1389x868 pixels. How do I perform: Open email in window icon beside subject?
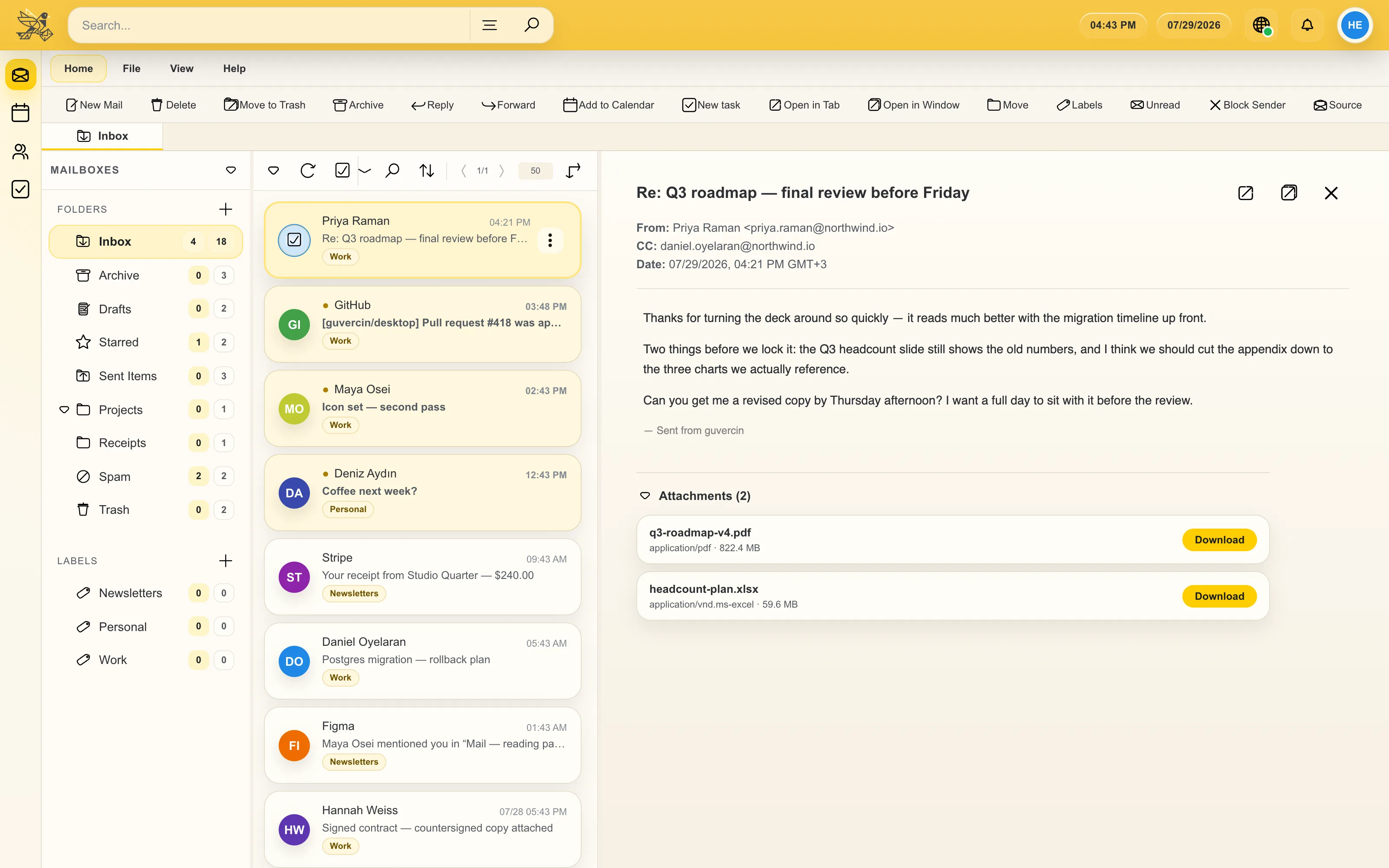point(1289,193)
